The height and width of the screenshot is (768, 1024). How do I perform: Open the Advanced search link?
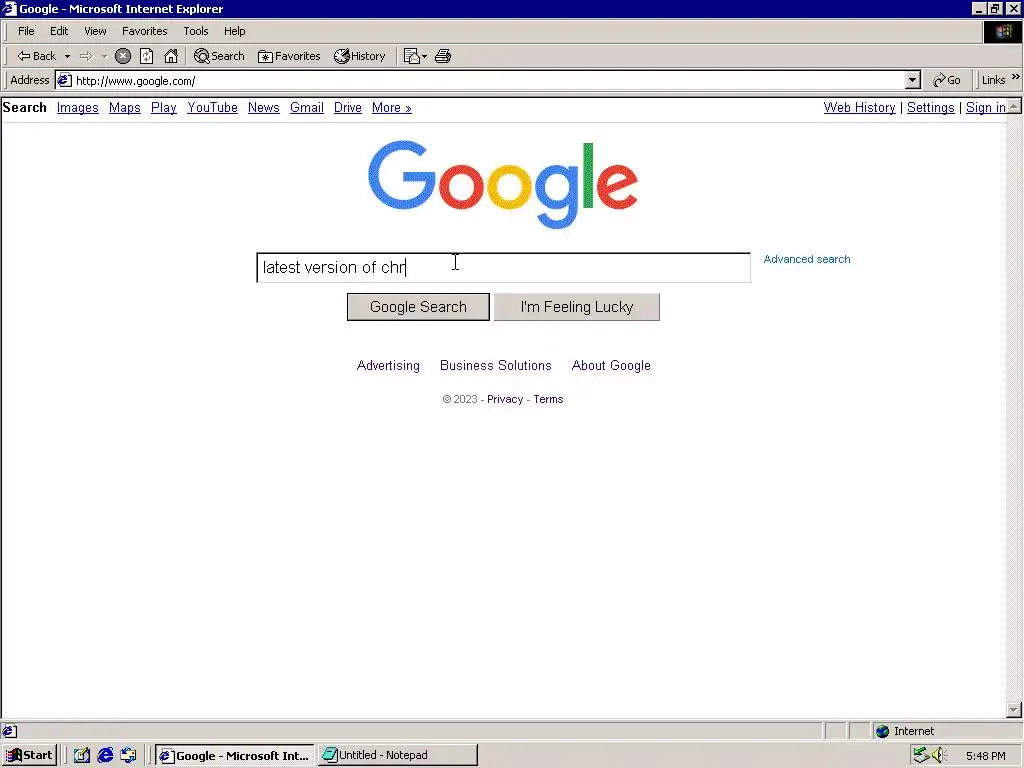click(807, 259)
